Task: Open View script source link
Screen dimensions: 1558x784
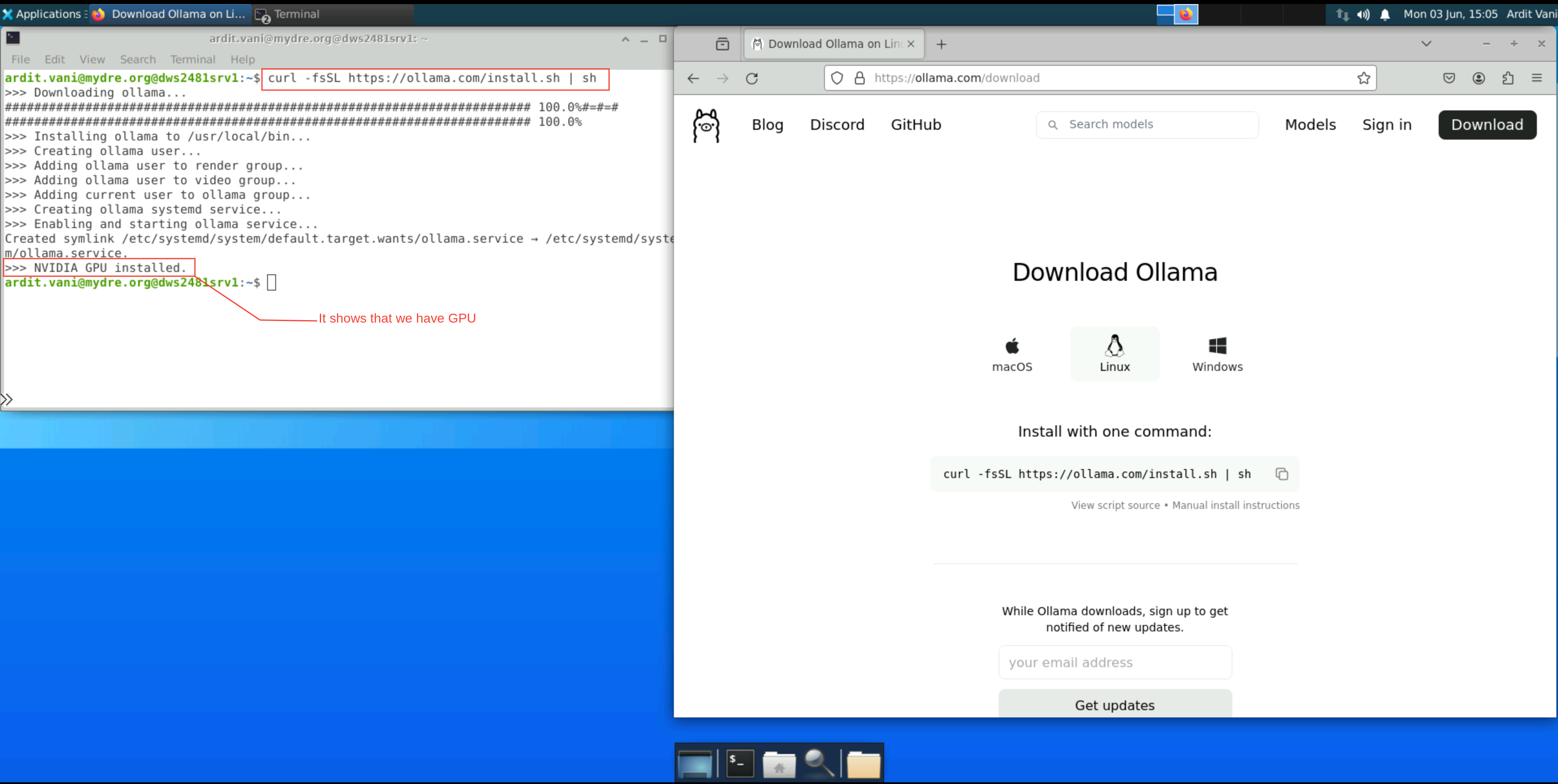Action: coord(1115,505)
